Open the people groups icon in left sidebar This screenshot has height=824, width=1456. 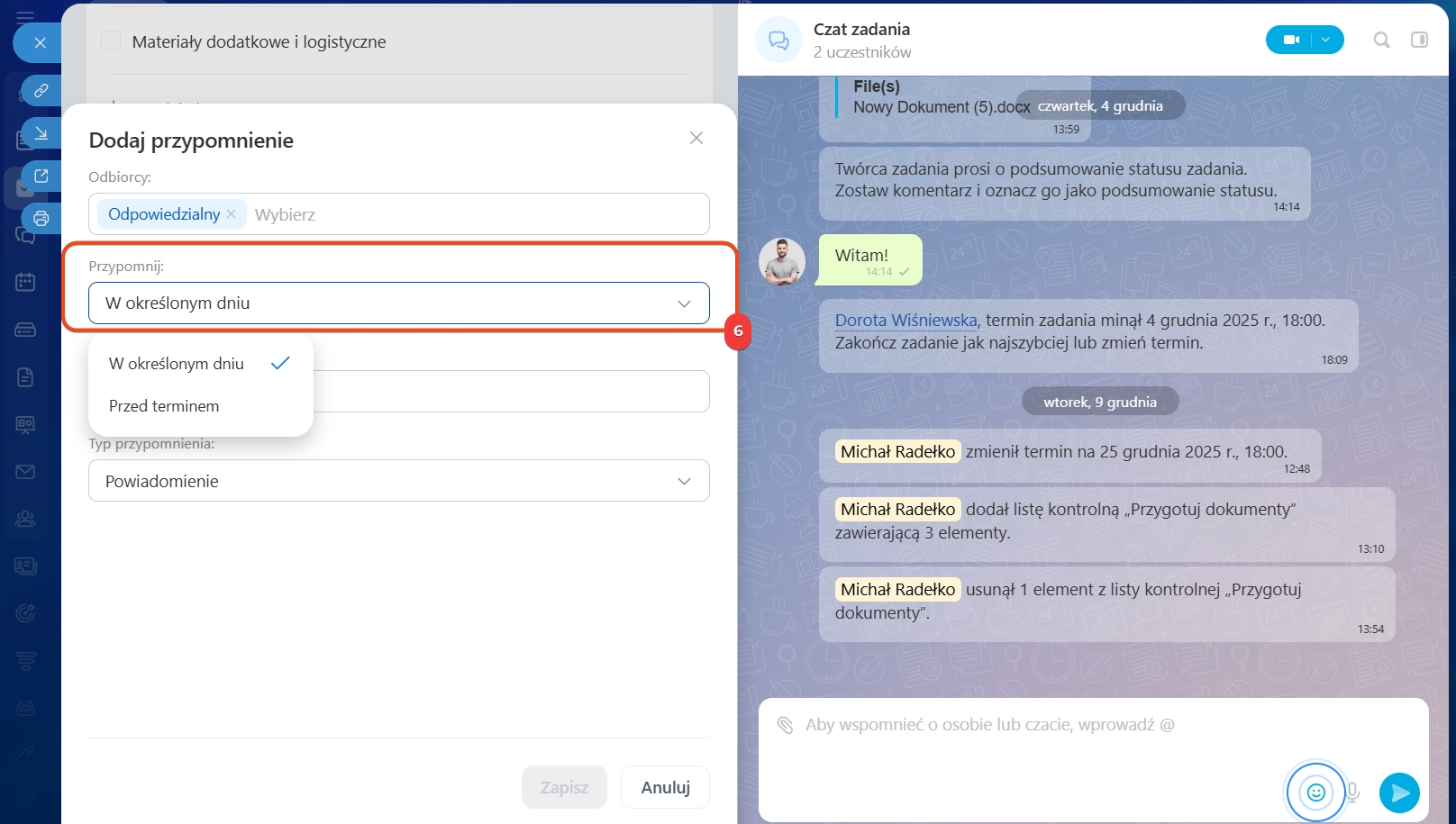(x=25, y=519)
